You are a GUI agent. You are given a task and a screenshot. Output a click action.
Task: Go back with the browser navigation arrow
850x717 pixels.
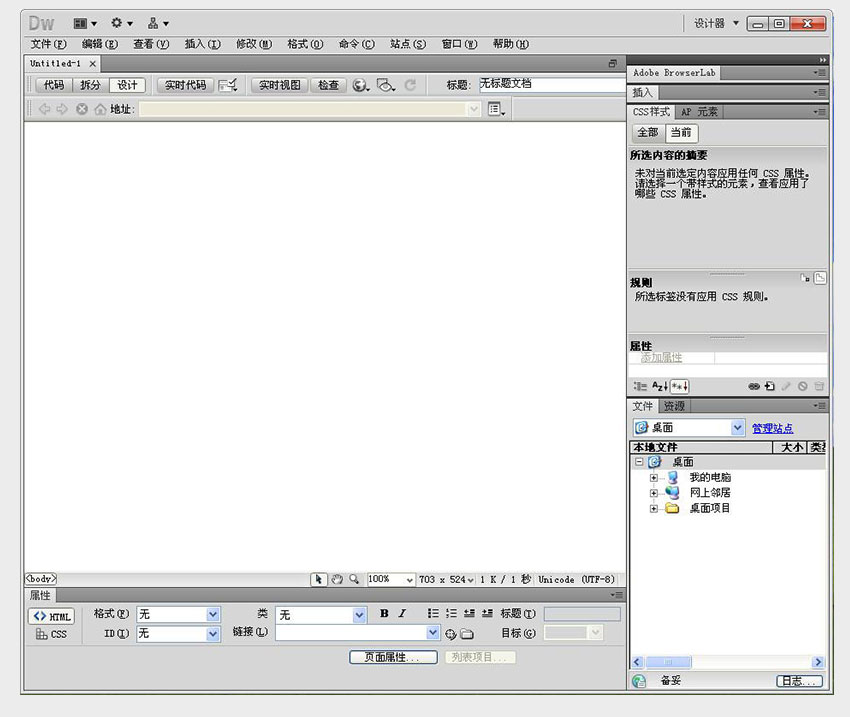pyautogui.click(x=44, y=109)
